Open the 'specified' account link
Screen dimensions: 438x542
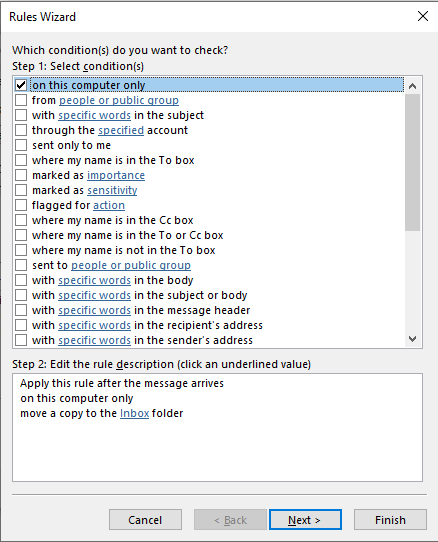pos(121,130)
